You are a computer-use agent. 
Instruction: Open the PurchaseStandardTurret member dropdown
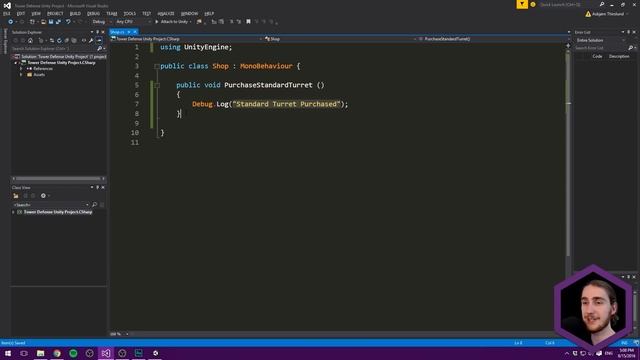493,39
